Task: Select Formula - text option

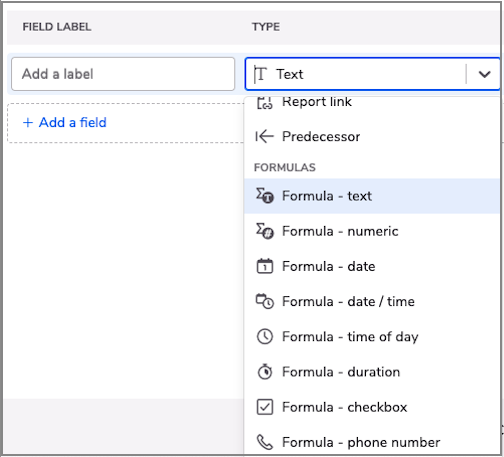Action: coord(372,196)
